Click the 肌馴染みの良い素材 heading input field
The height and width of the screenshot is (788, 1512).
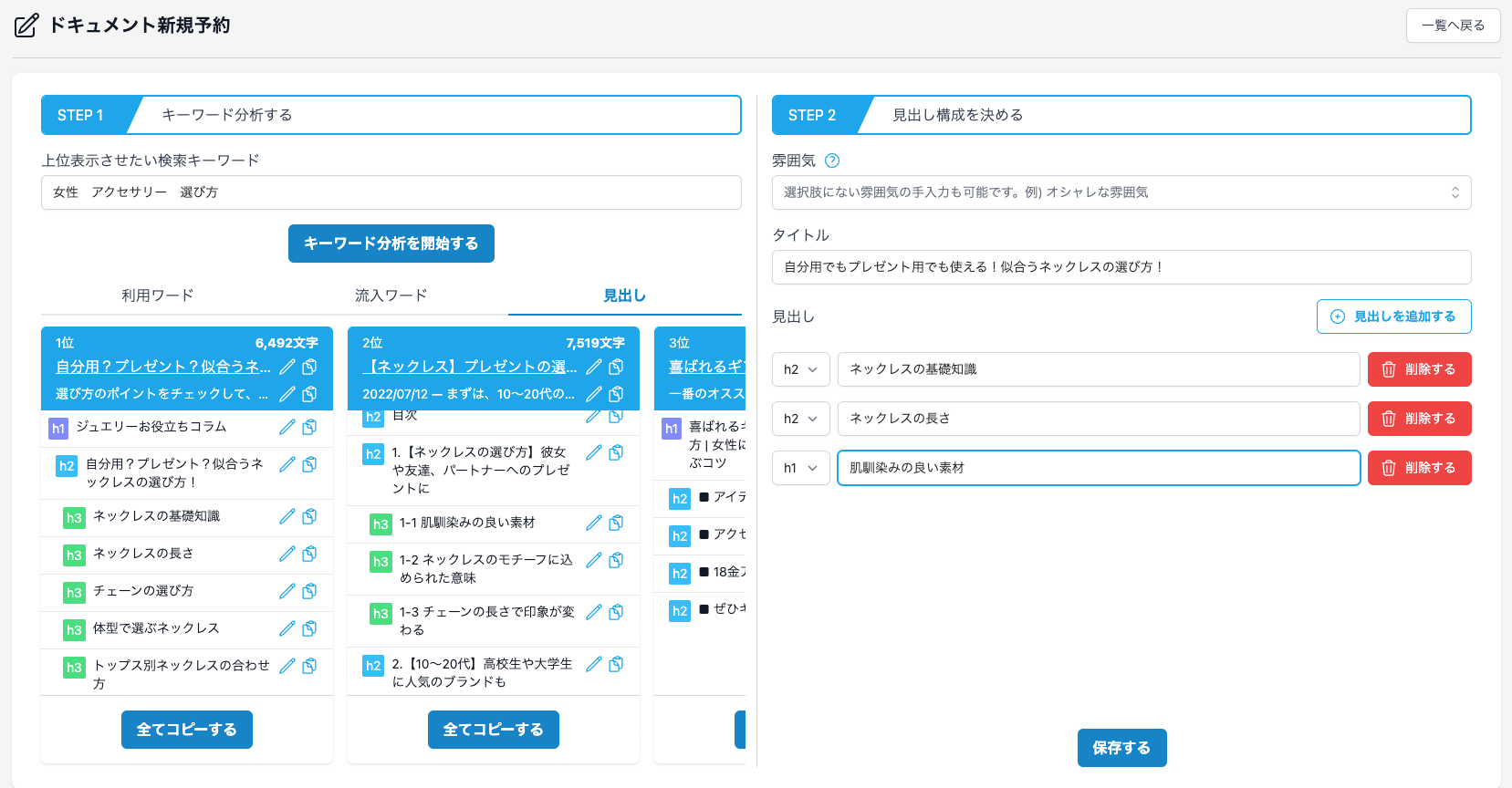[1099, 468]
